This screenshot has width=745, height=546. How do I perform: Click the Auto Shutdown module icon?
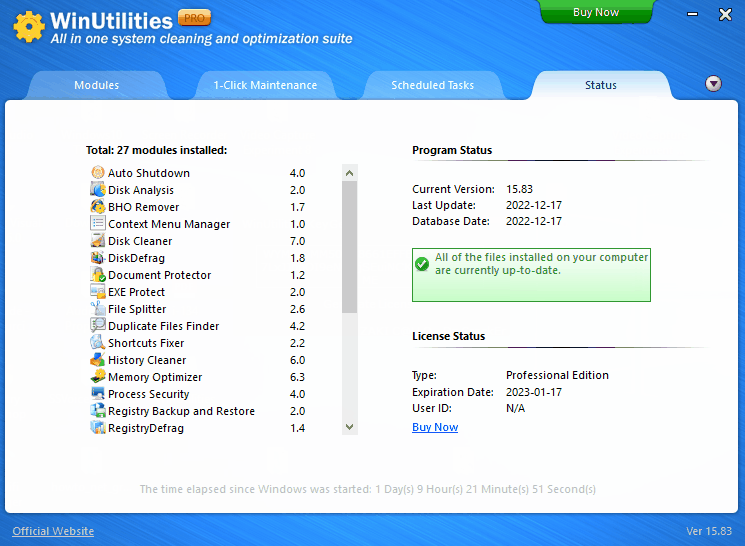(x=98, y=172)
